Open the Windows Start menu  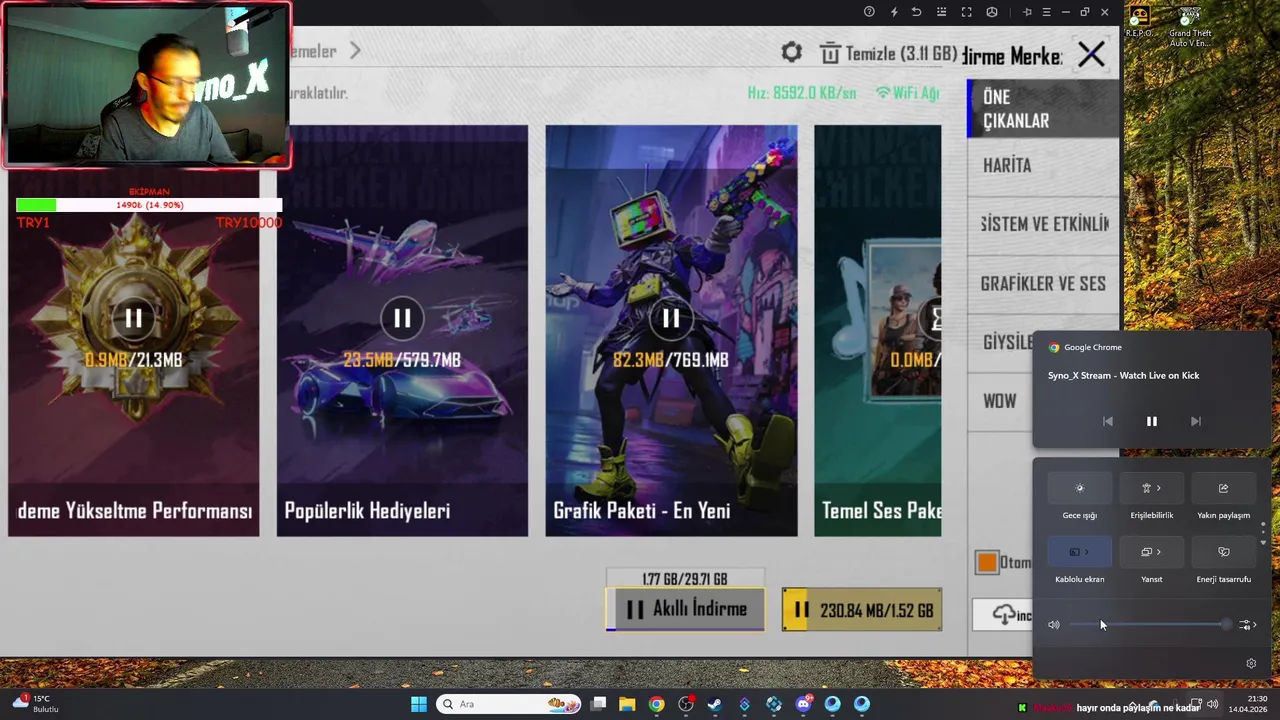419,704
